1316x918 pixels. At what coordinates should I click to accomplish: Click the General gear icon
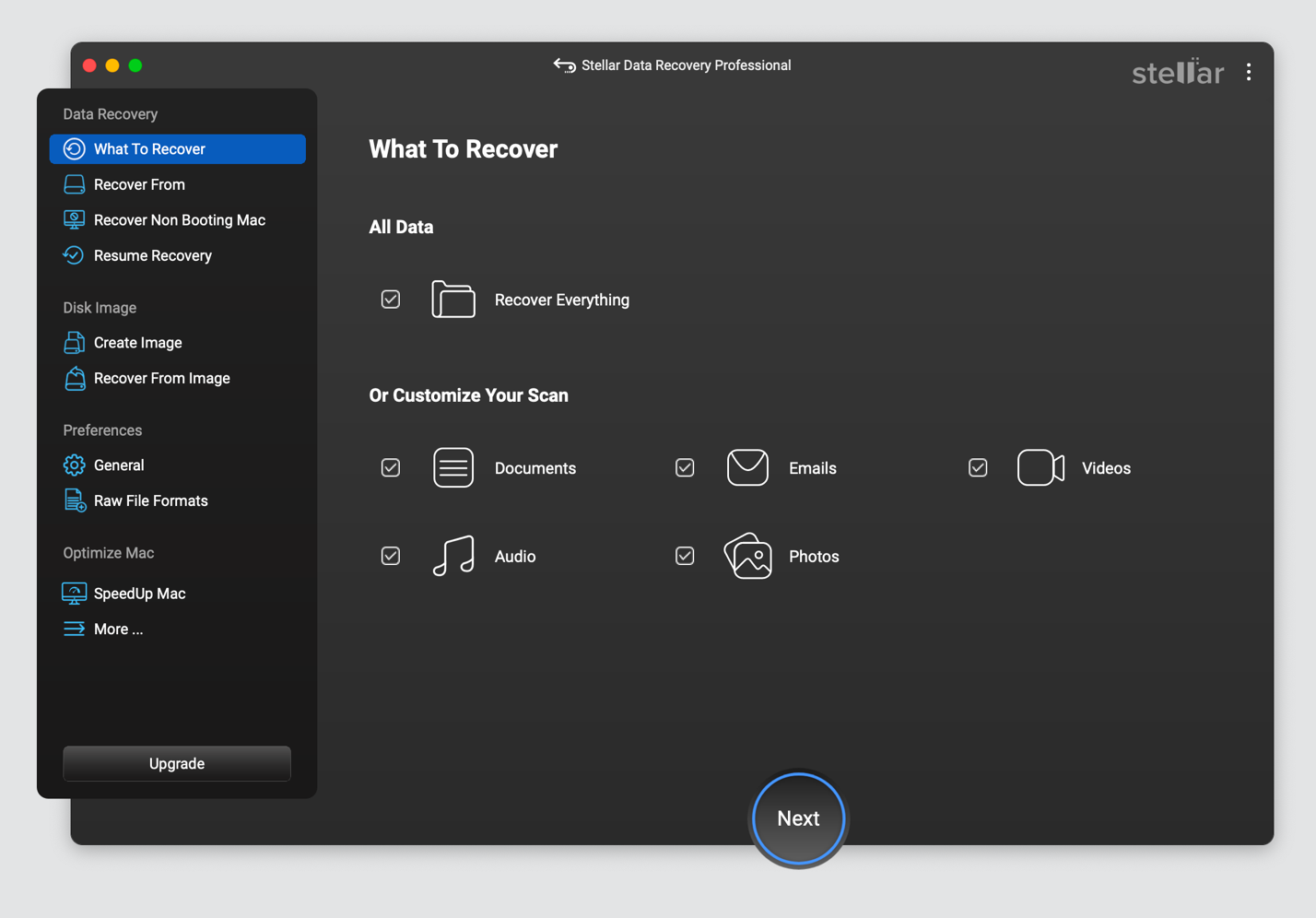(74, 465)
